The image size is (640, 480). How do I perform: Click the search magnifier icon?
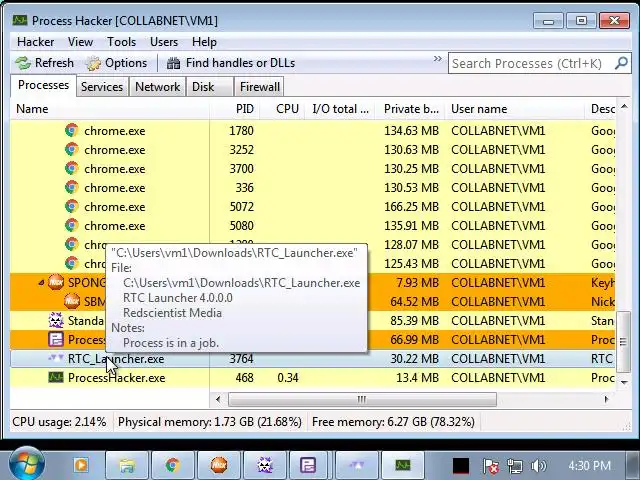621,63
